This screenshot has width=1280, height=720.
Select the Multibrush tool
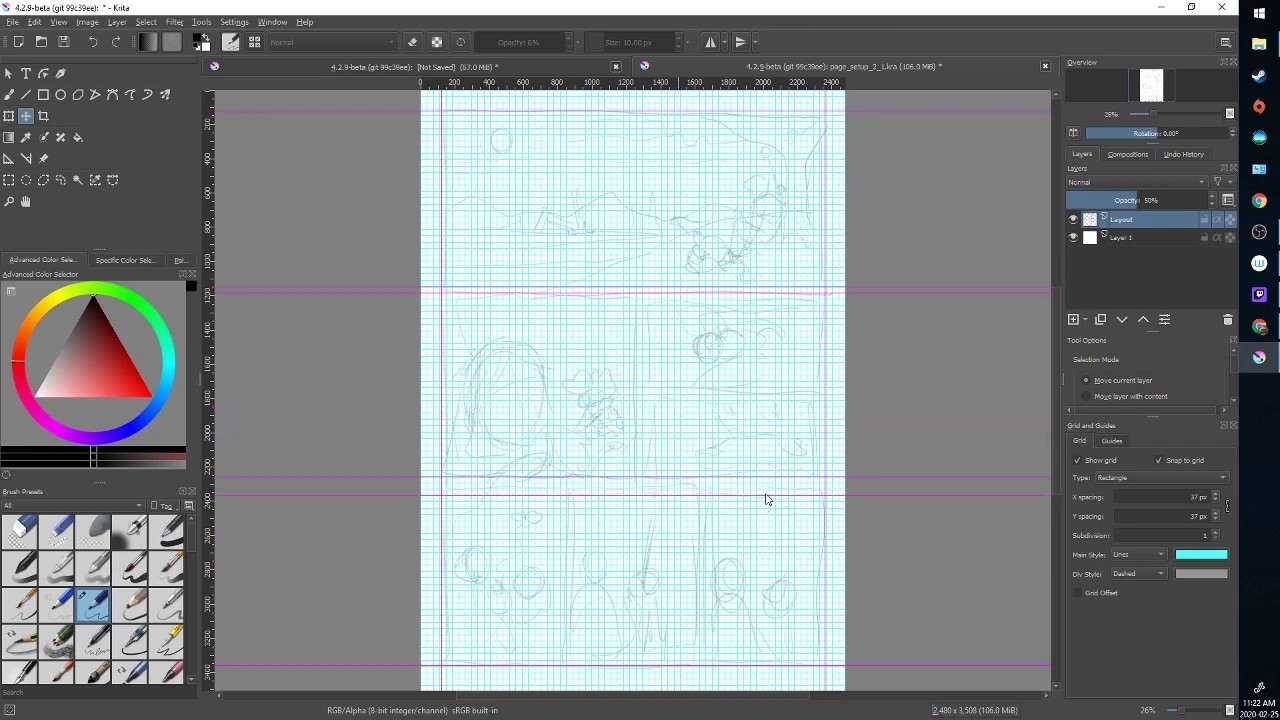(164, 95)
